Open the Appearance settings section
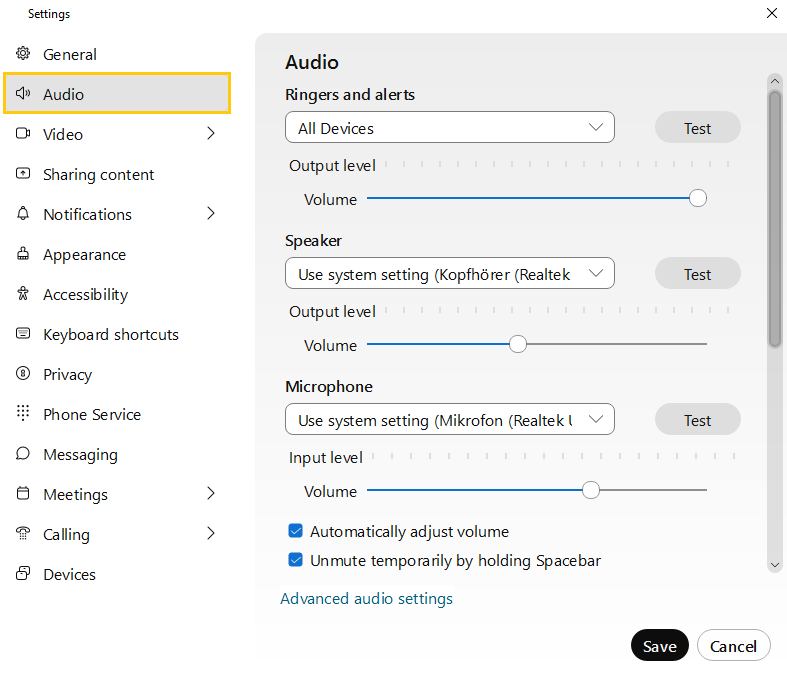Image resolution: width=787 pixels, height=677 pixels. (x=84, y=254)
